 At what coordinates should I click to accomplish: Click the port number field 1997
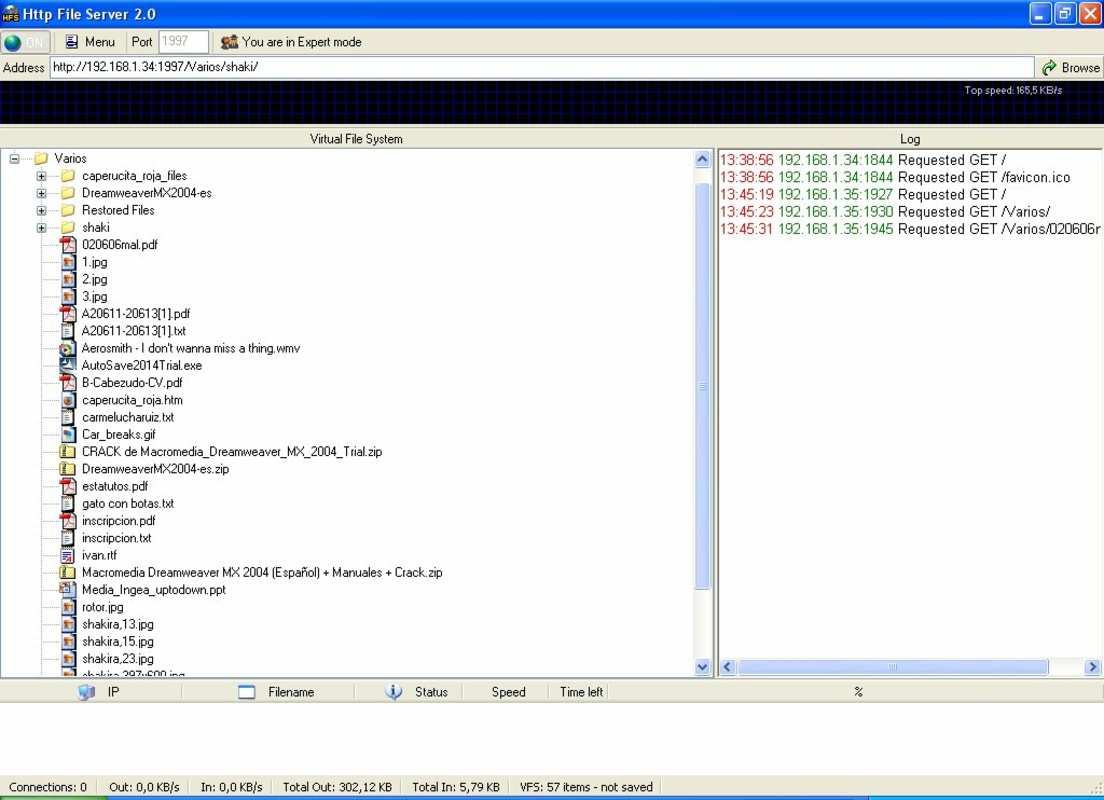pyautogui.click(x=183, y=42)
